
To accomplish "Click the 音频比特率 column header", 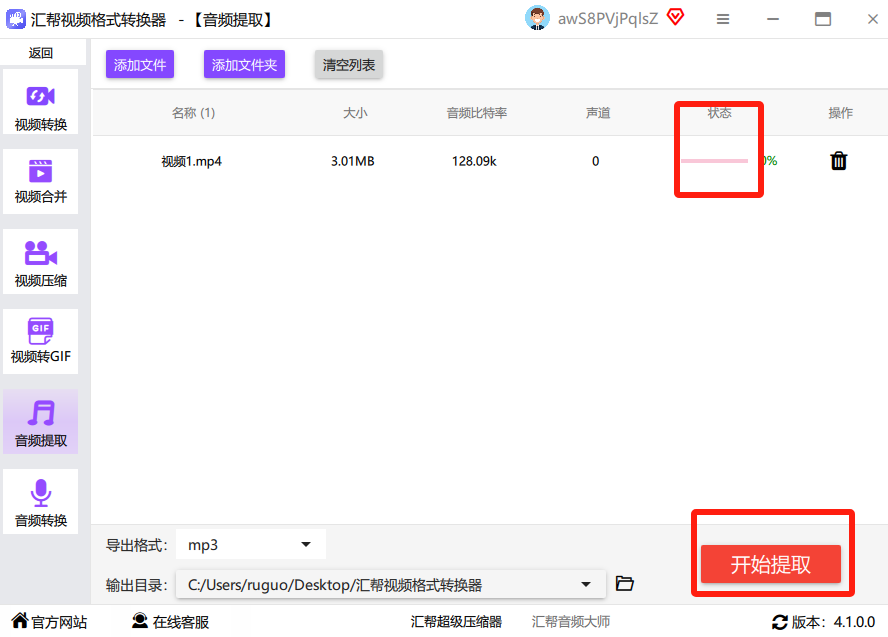I will coord(477,113).
